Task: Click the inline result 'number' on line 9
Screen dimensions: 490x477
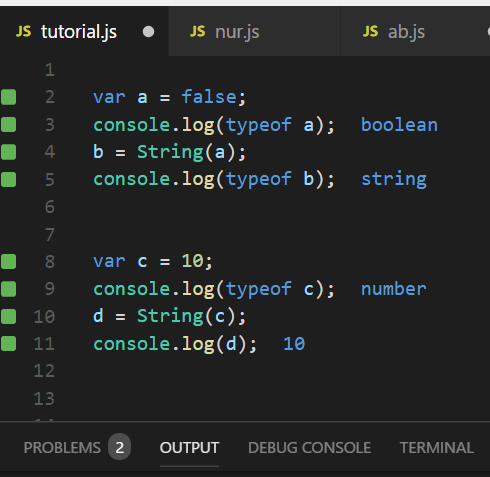Action: coord(394,289)
